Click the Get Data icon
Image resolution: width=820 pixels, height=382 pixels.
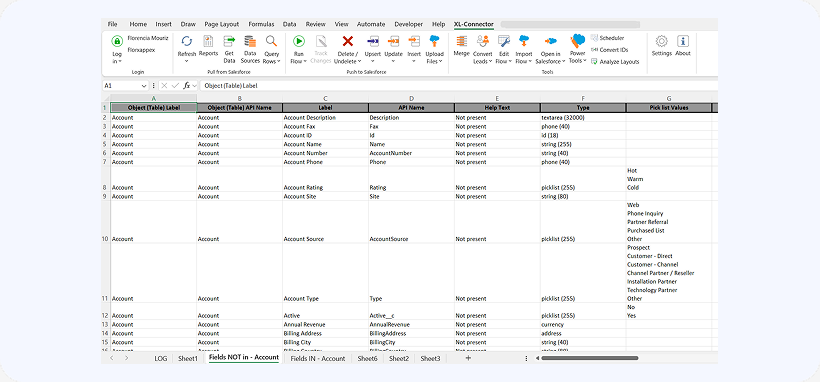tap(229, 41)
